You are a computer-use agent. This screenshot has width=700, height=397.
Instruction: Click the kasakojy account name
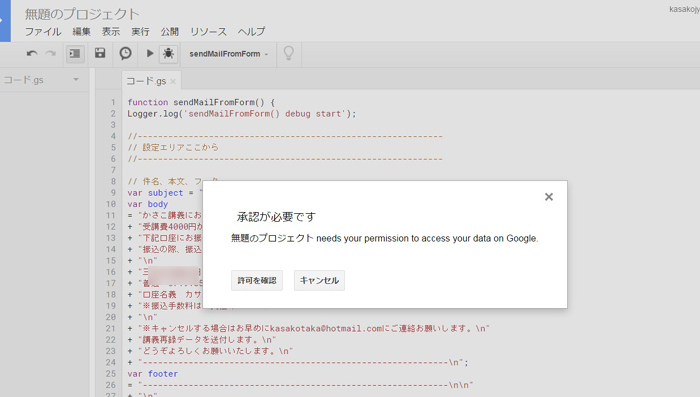click(x=684, y=9)
